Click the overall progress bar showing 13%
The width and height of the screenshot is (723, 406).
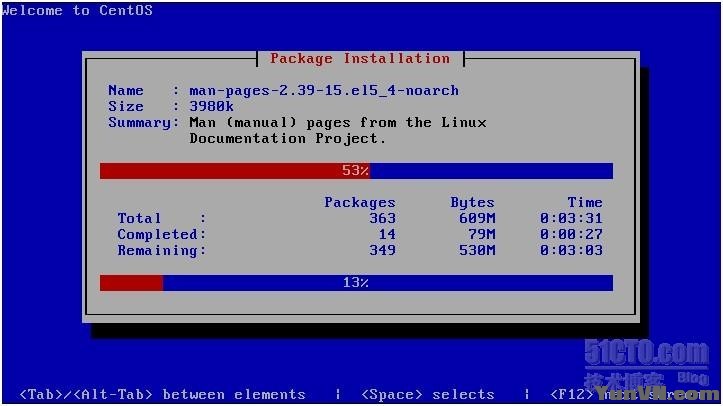point(356,282)
